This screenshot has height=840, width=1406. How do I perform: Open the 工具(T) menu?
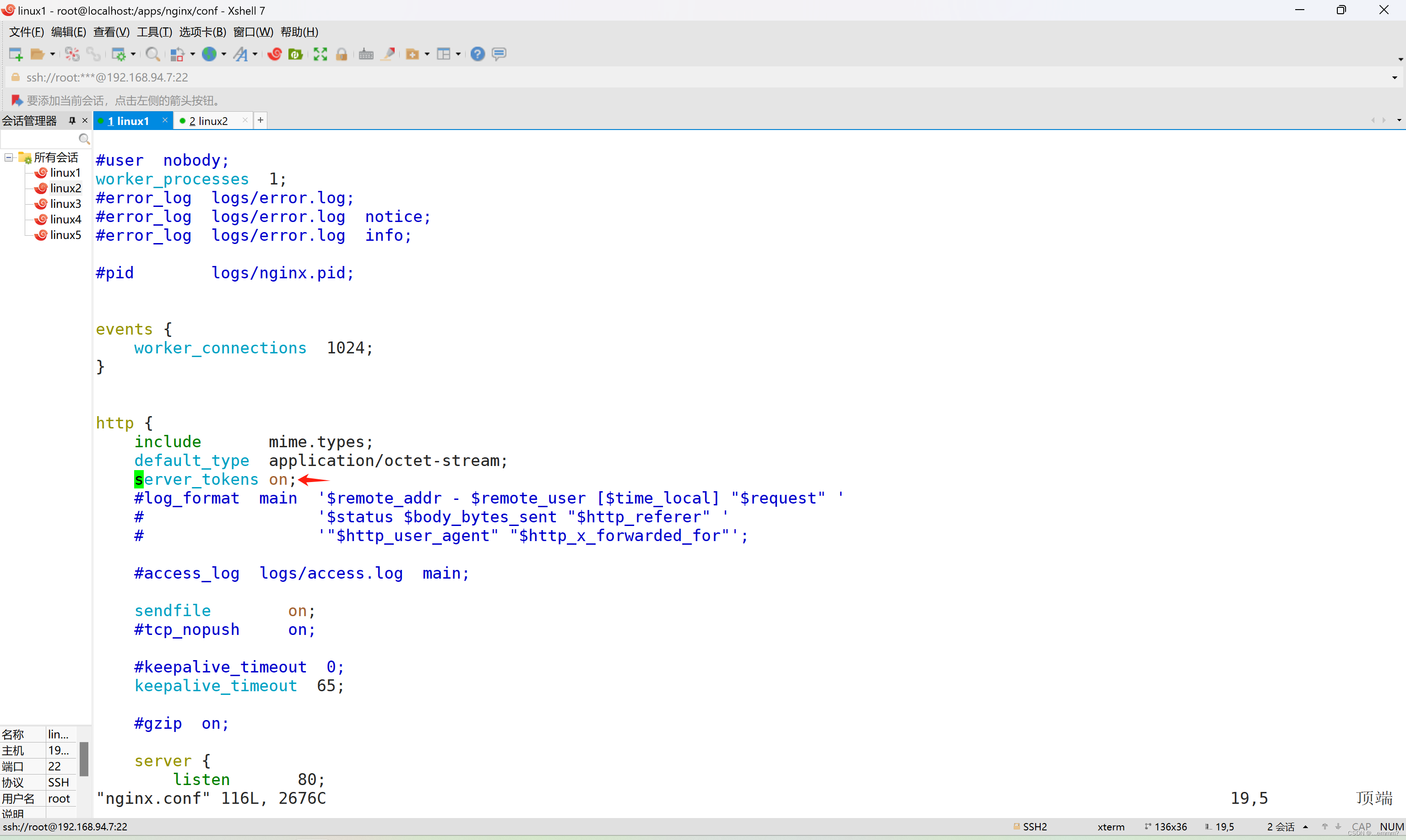(154, 32)
